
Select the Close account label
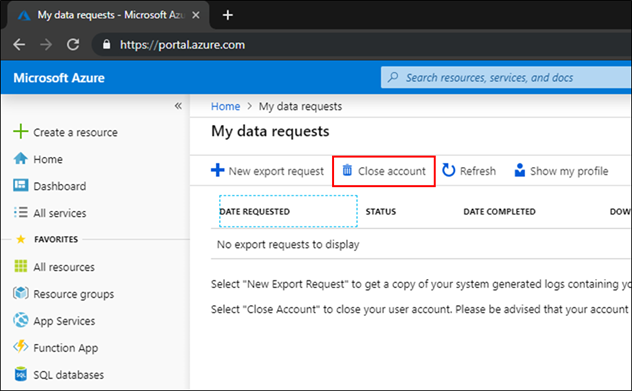tap(392, 171)
